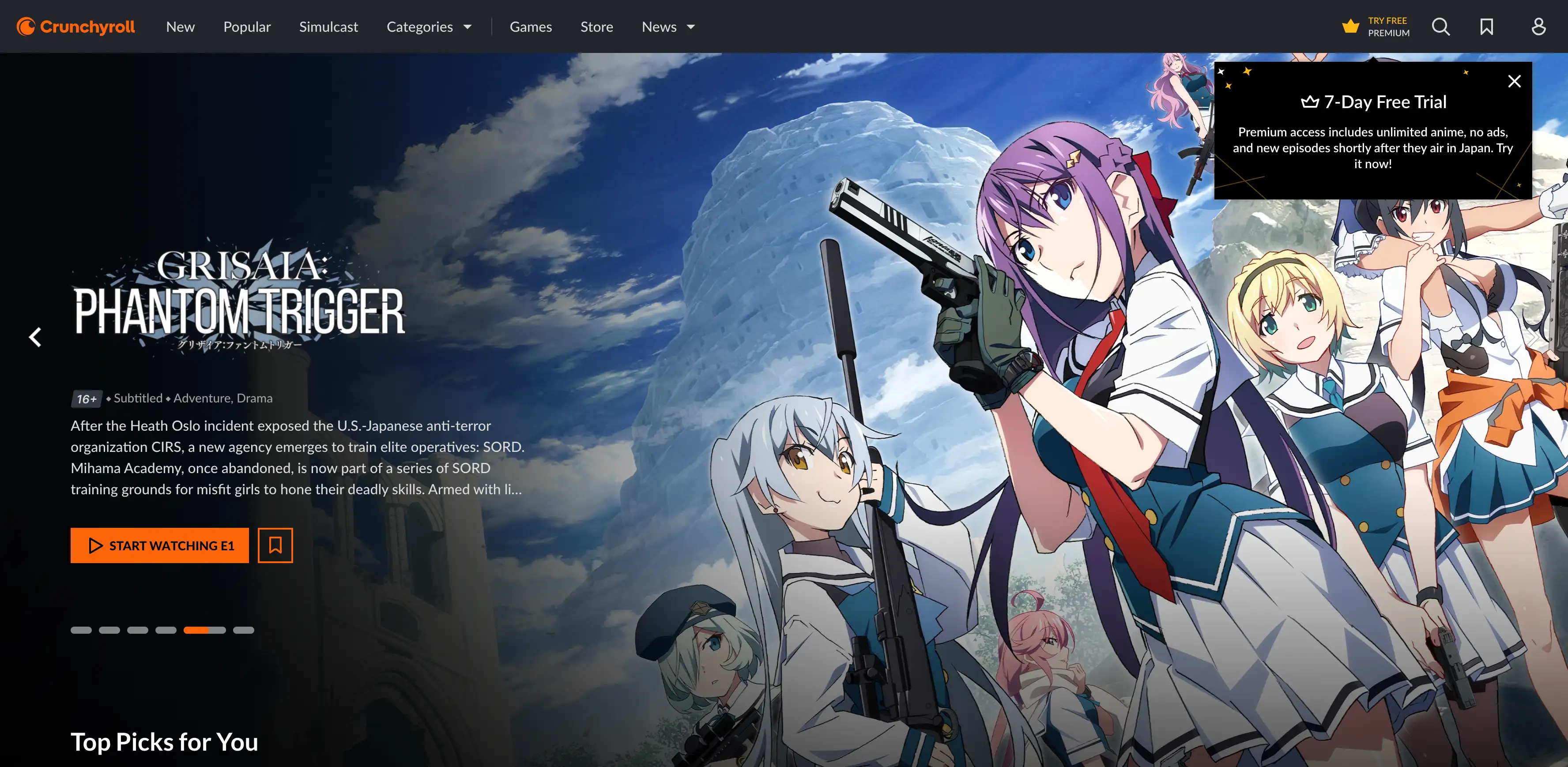Open the account profile icon

(1538, 27)
